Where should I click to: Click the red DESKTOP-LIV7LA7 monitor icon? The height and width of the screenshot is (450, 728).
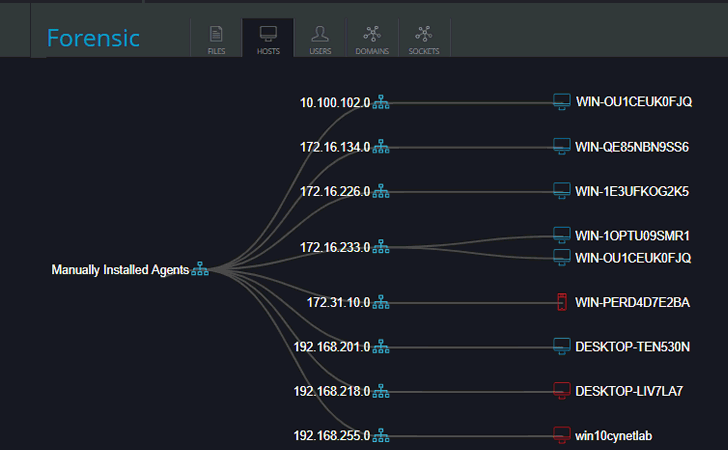point(562,391)
